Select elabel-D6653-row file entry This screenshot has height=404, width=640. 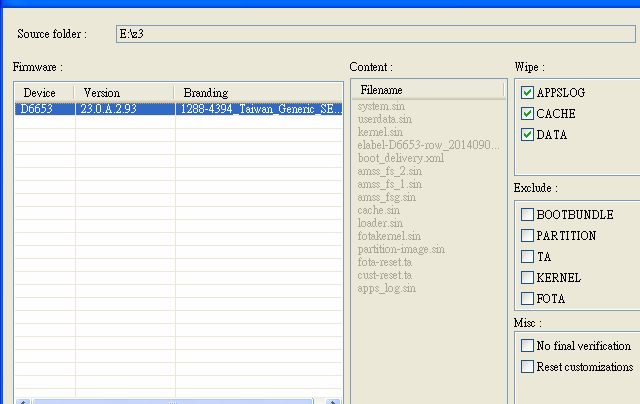pyautogui.click(x=428, y=145)
